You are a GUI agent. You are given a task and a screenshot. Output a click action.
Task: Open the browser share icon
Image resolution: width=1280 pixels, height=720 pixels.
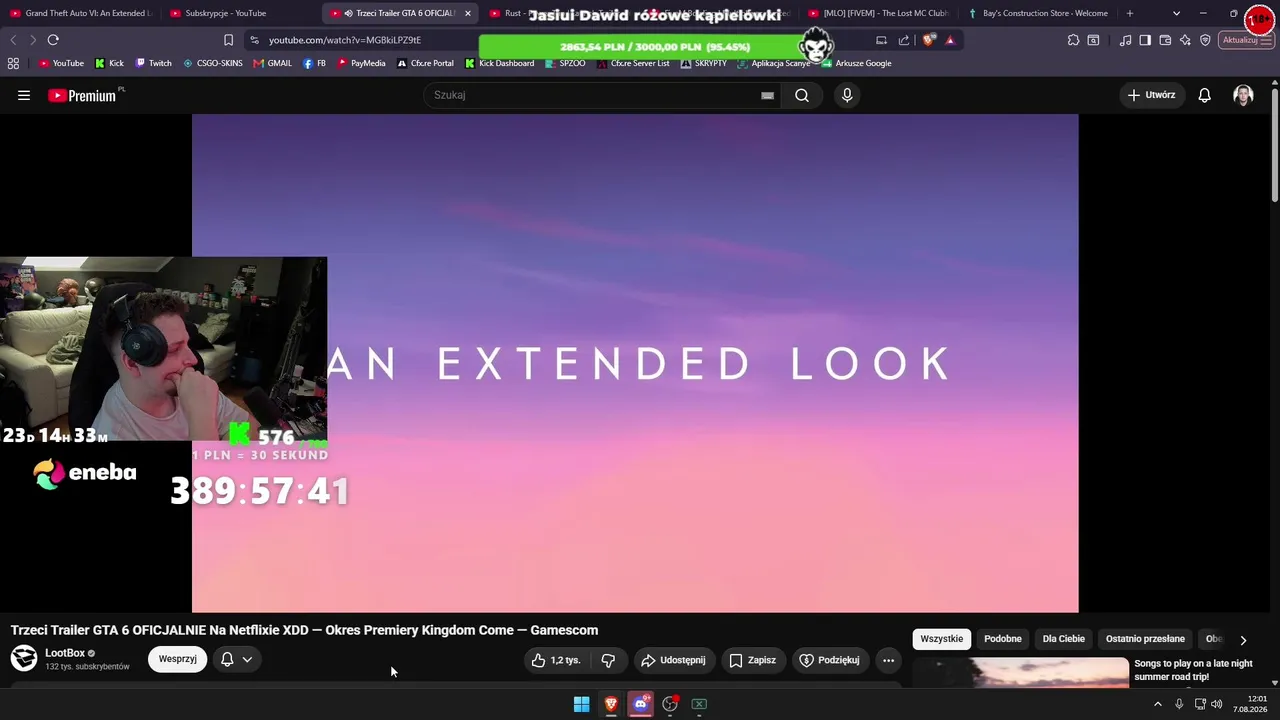tap(904, 40)
